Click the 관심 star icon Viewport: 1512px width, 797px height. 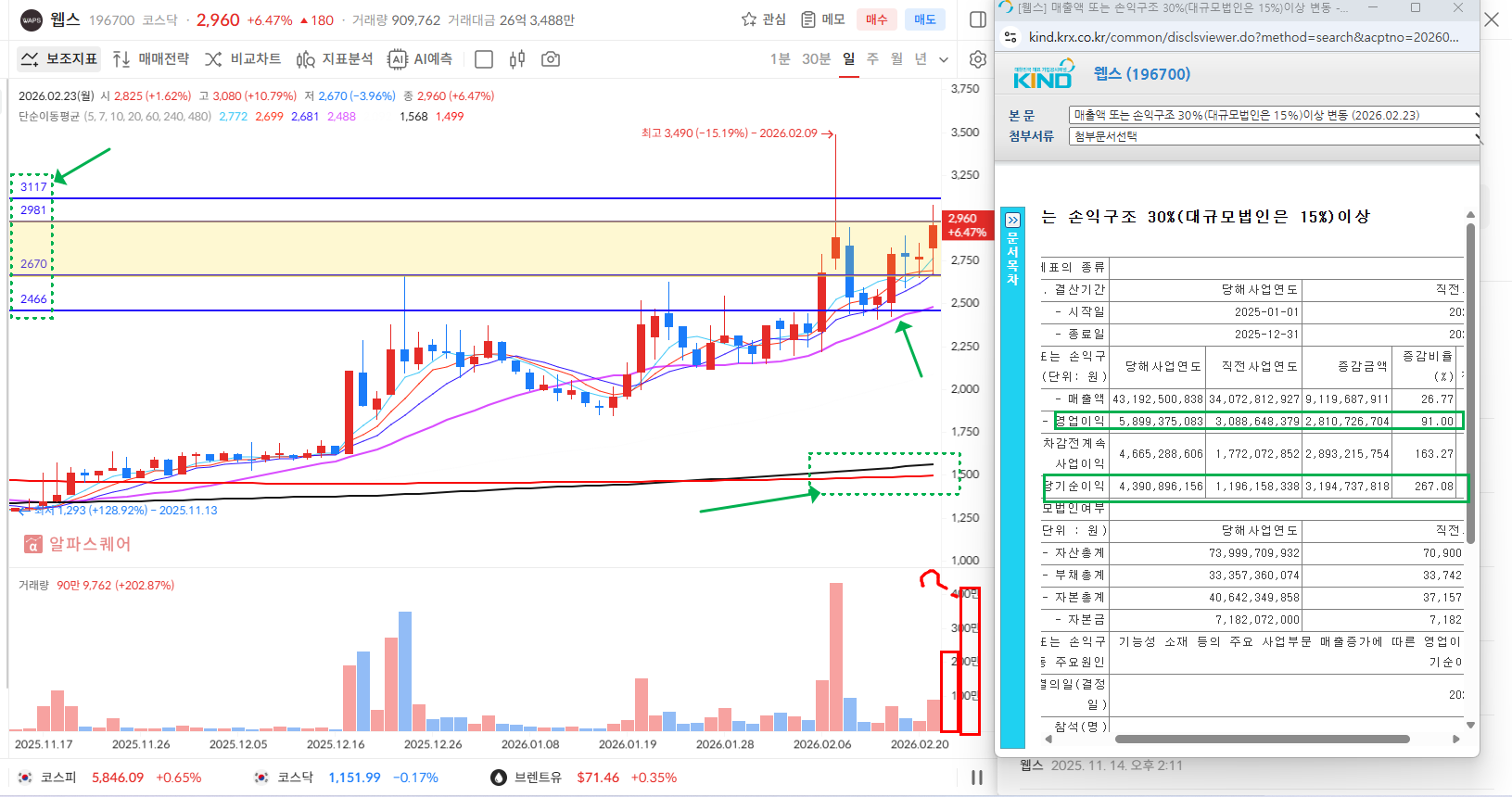(749, 19)
